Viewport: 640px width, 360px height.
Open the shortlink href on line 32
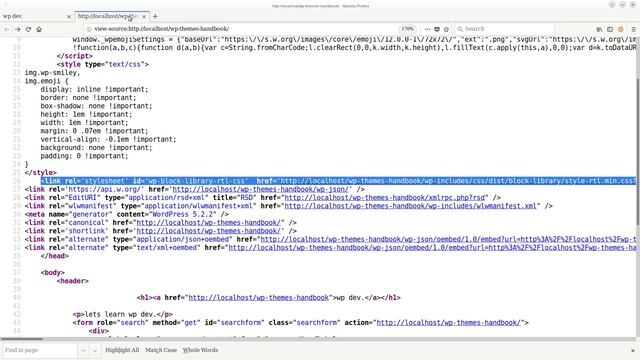tap(208, 231)
